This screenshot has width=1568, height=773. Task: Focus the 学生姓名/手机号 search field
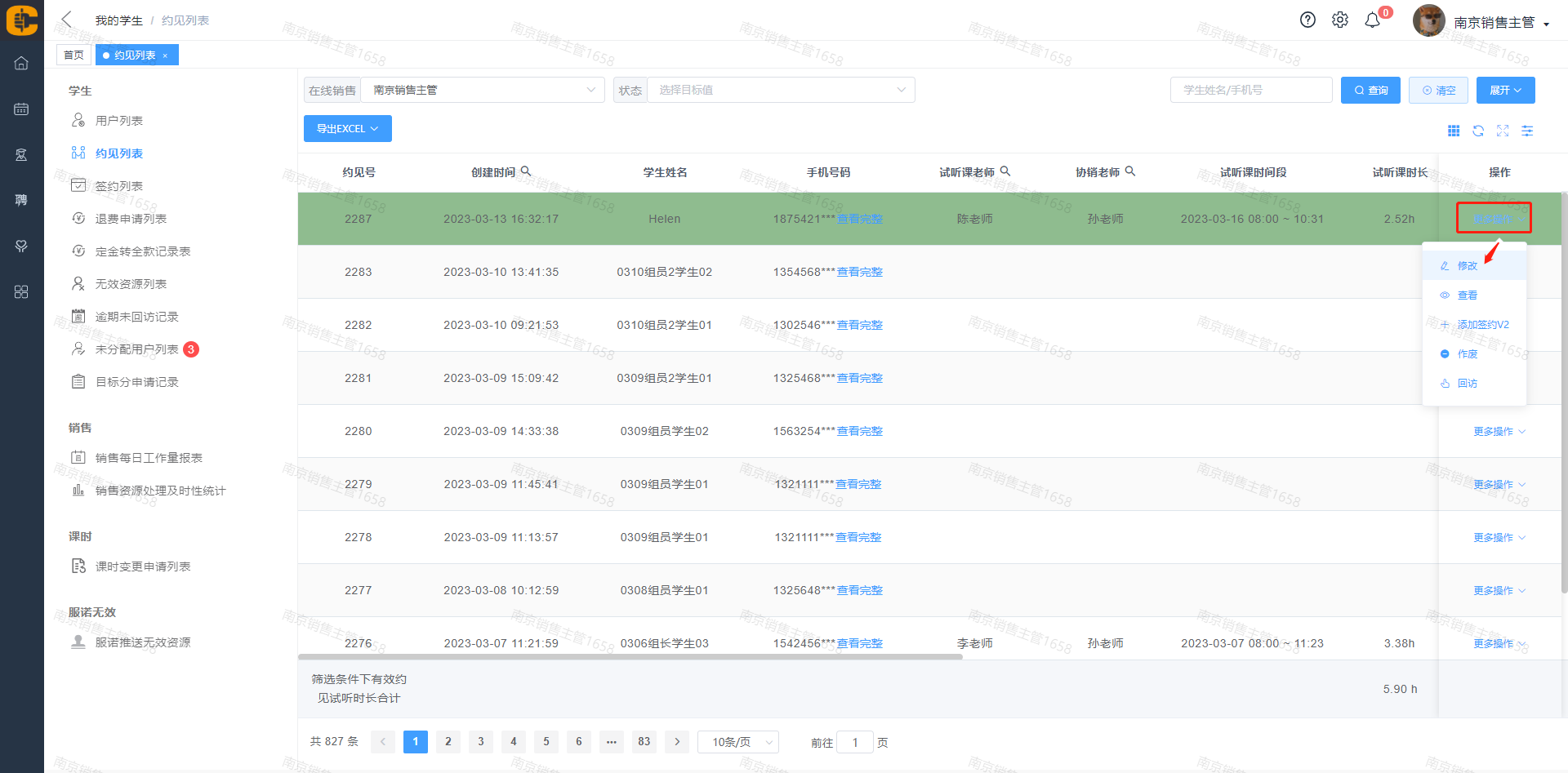pyautogui.click(x=1250, y=90)
